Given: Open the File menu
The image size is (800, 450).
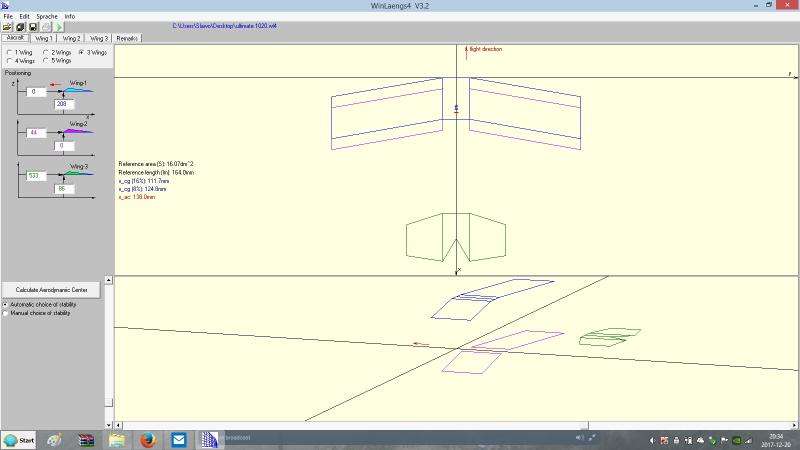Looking at the screenshot, I should [8, 17].
